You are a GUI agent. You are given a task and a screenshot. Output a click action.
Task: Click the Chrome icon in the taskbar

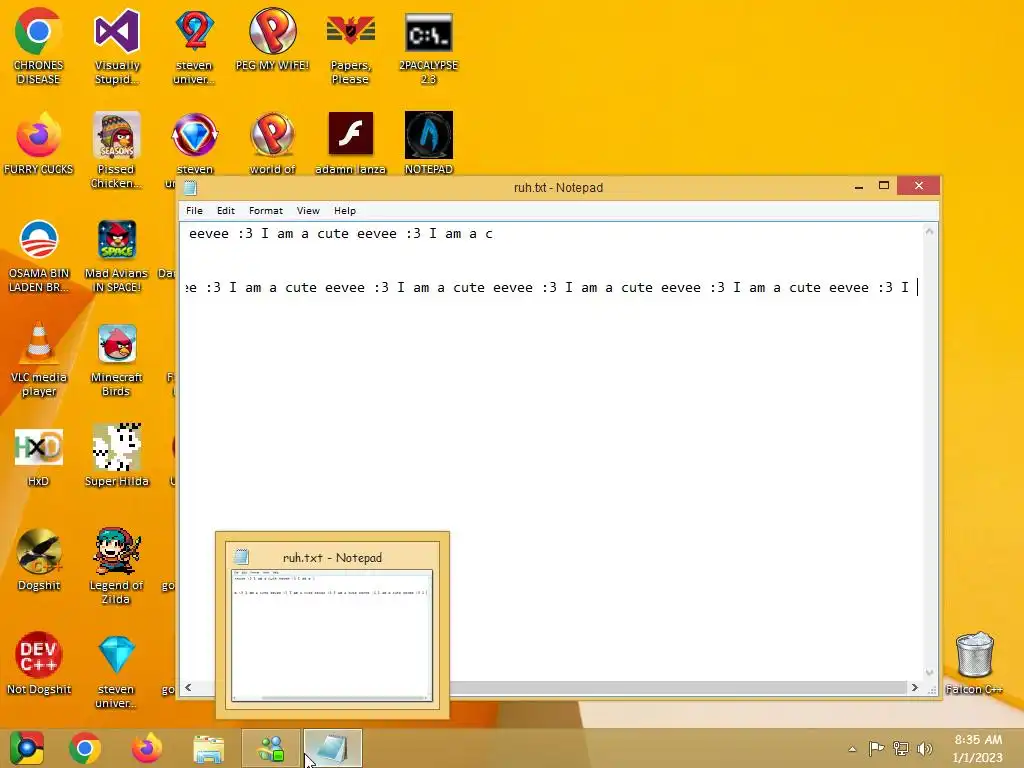pos(85,748)
